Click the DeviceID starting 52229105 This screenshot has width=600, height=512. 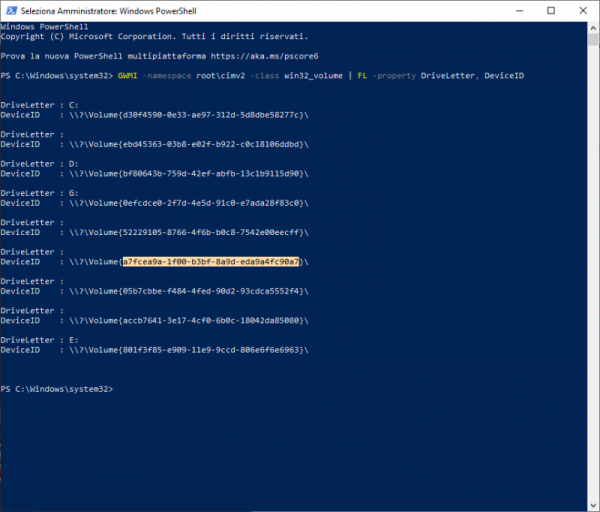[189, 233]
